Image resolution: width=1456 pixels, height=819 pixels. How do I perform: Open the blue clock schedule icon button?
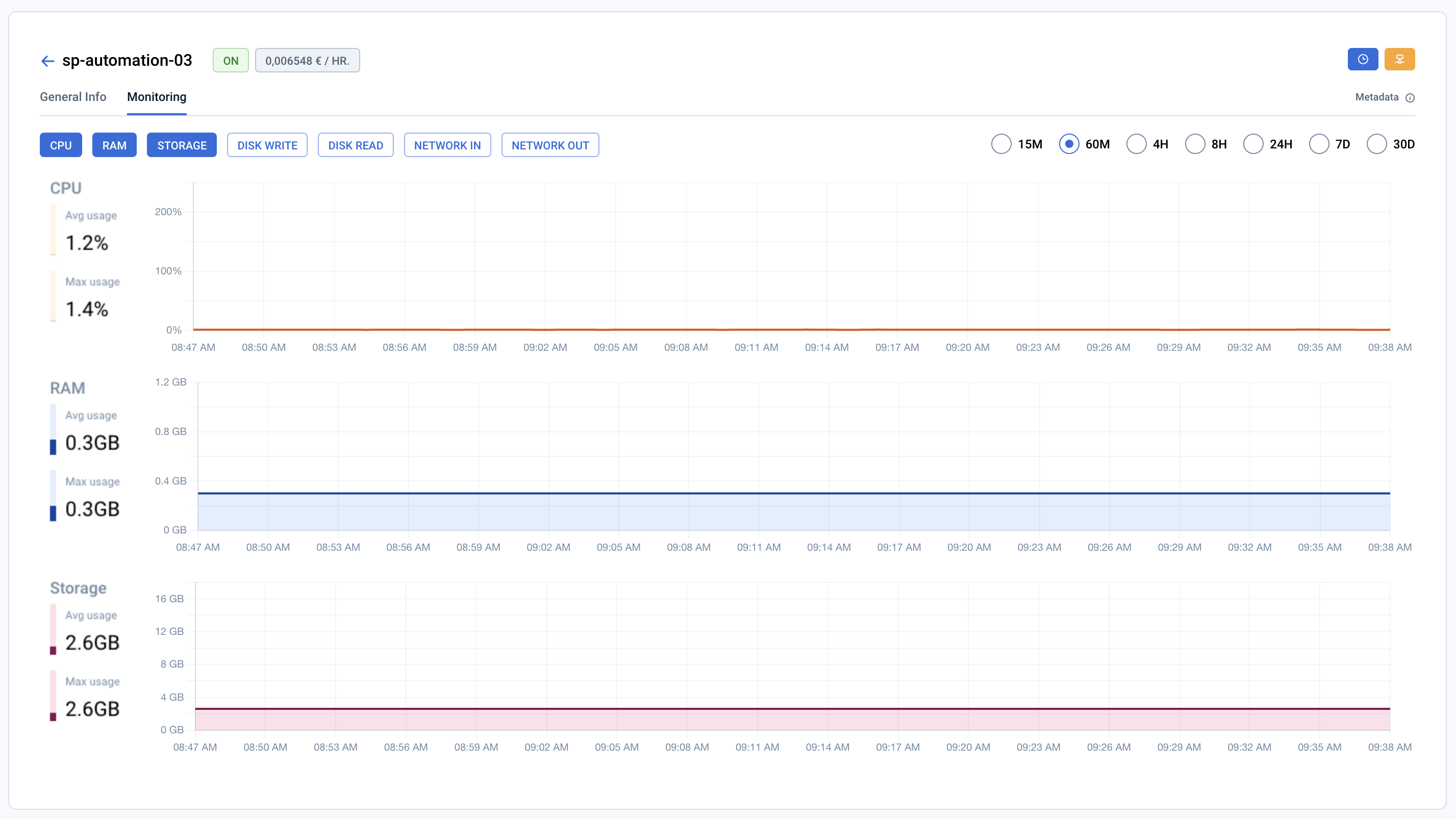(x=1362, y=59)
